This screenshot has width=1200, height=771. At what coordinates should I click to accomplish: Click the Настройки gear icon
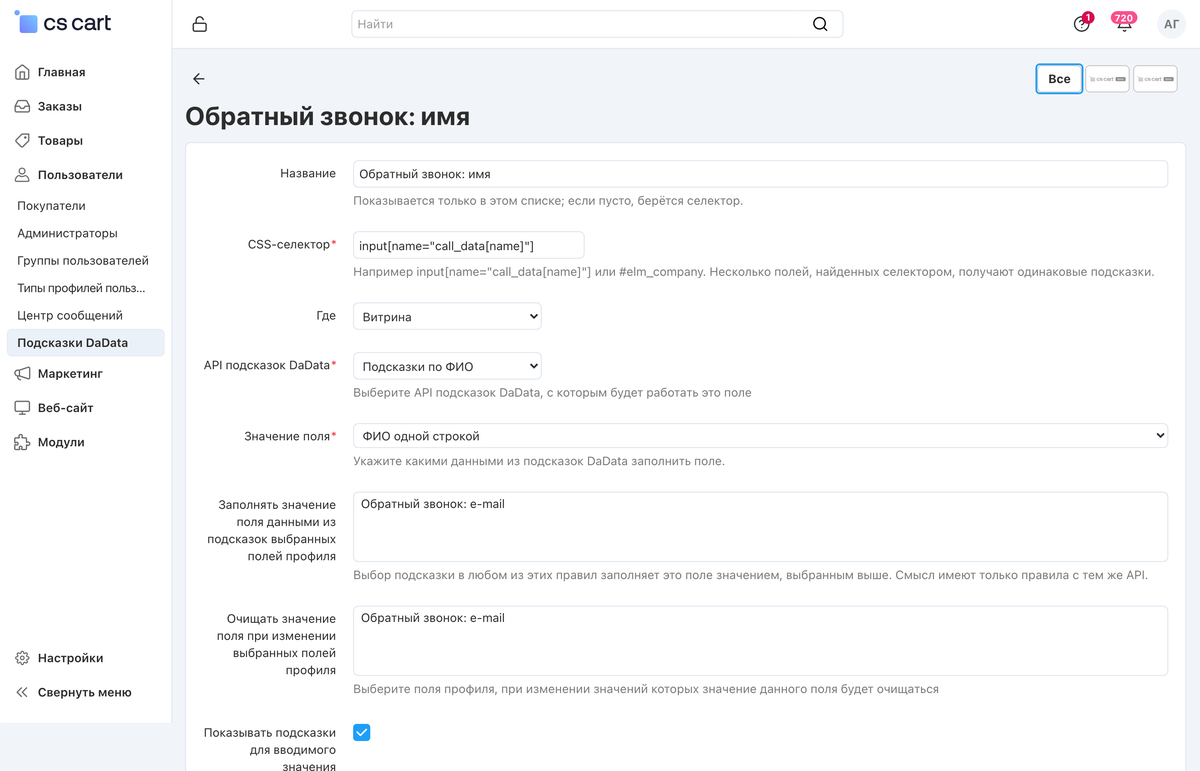pyautogui.click(x=22, y=658)
